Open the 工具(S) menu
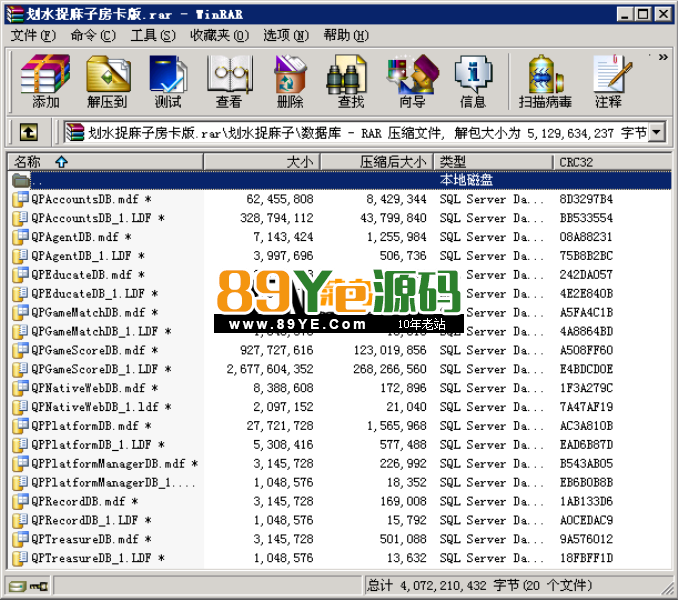Screen dimensions: 678x600 pos(153,35)
